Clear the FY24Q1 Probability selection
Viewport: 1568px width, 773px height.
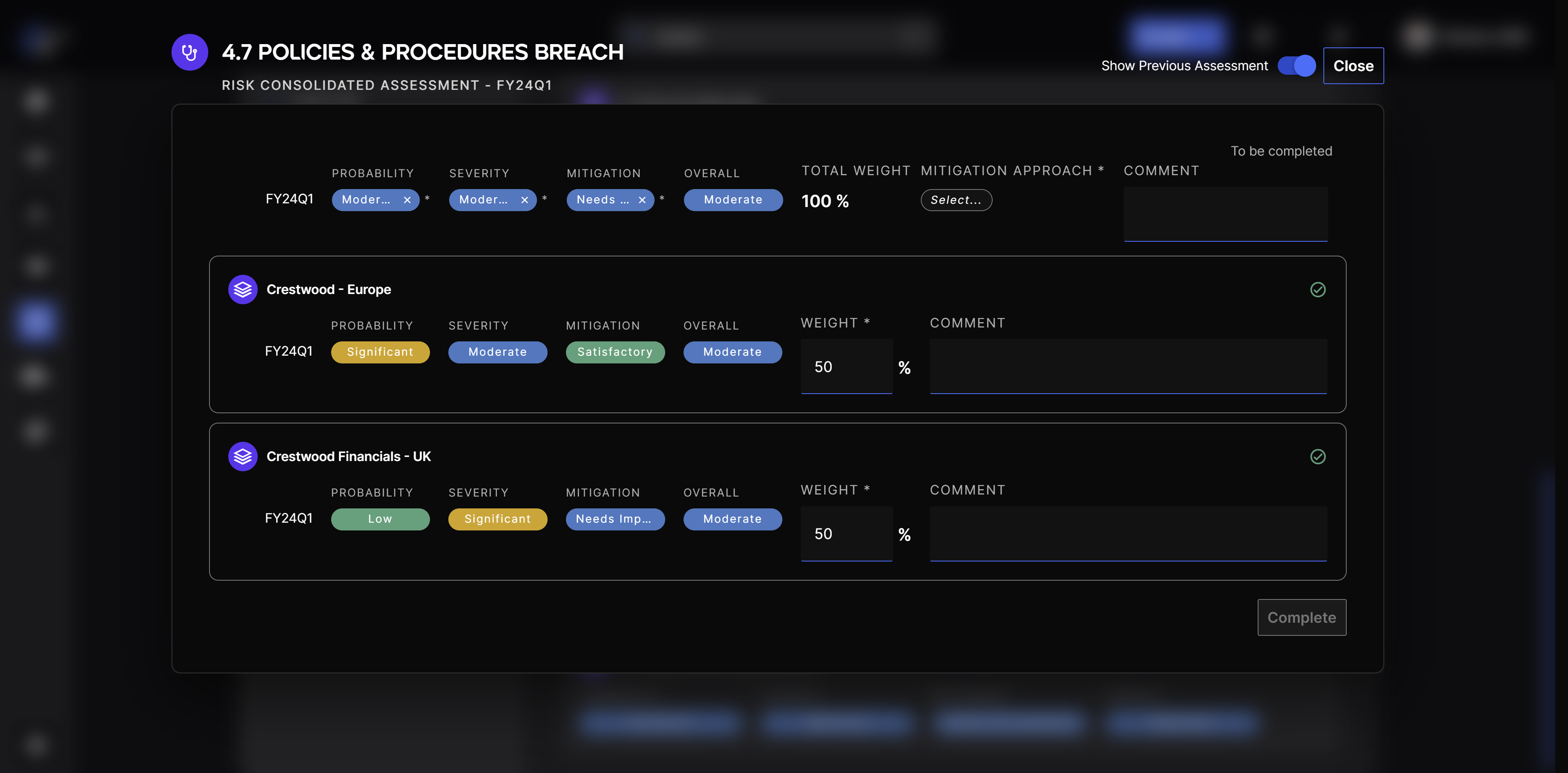407,200
